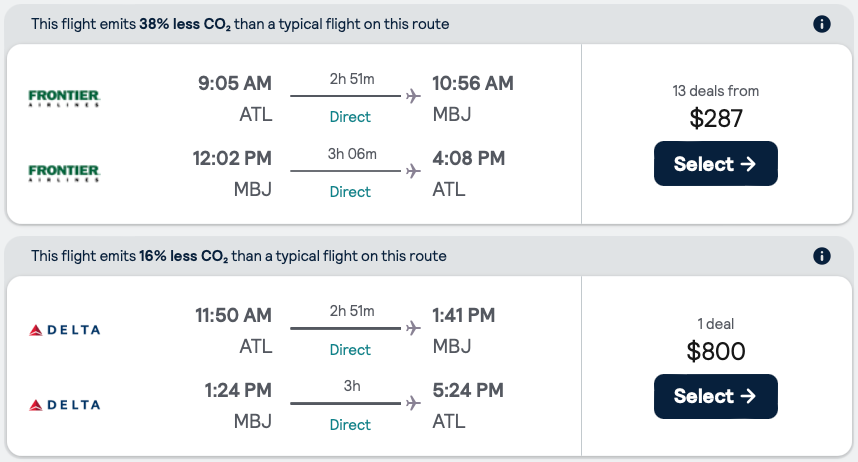Click Direct label under Delta 3h flight

350,425
